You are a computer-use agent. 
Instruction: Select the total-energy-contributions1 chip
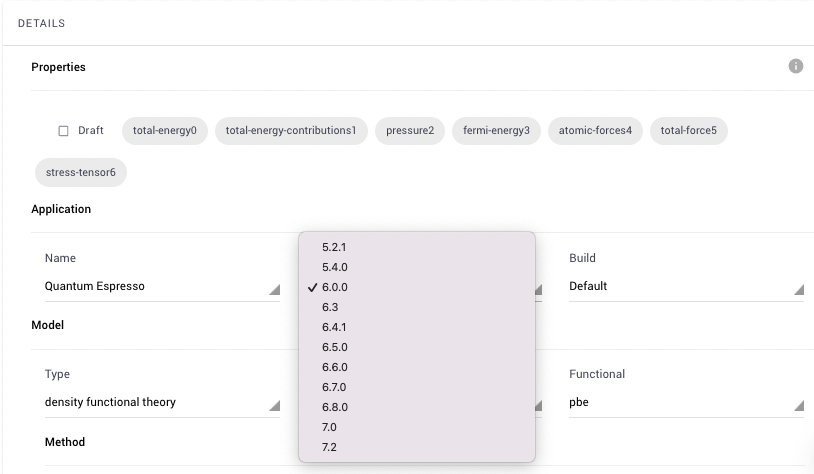pyautogui.click(x=291, y=130)
